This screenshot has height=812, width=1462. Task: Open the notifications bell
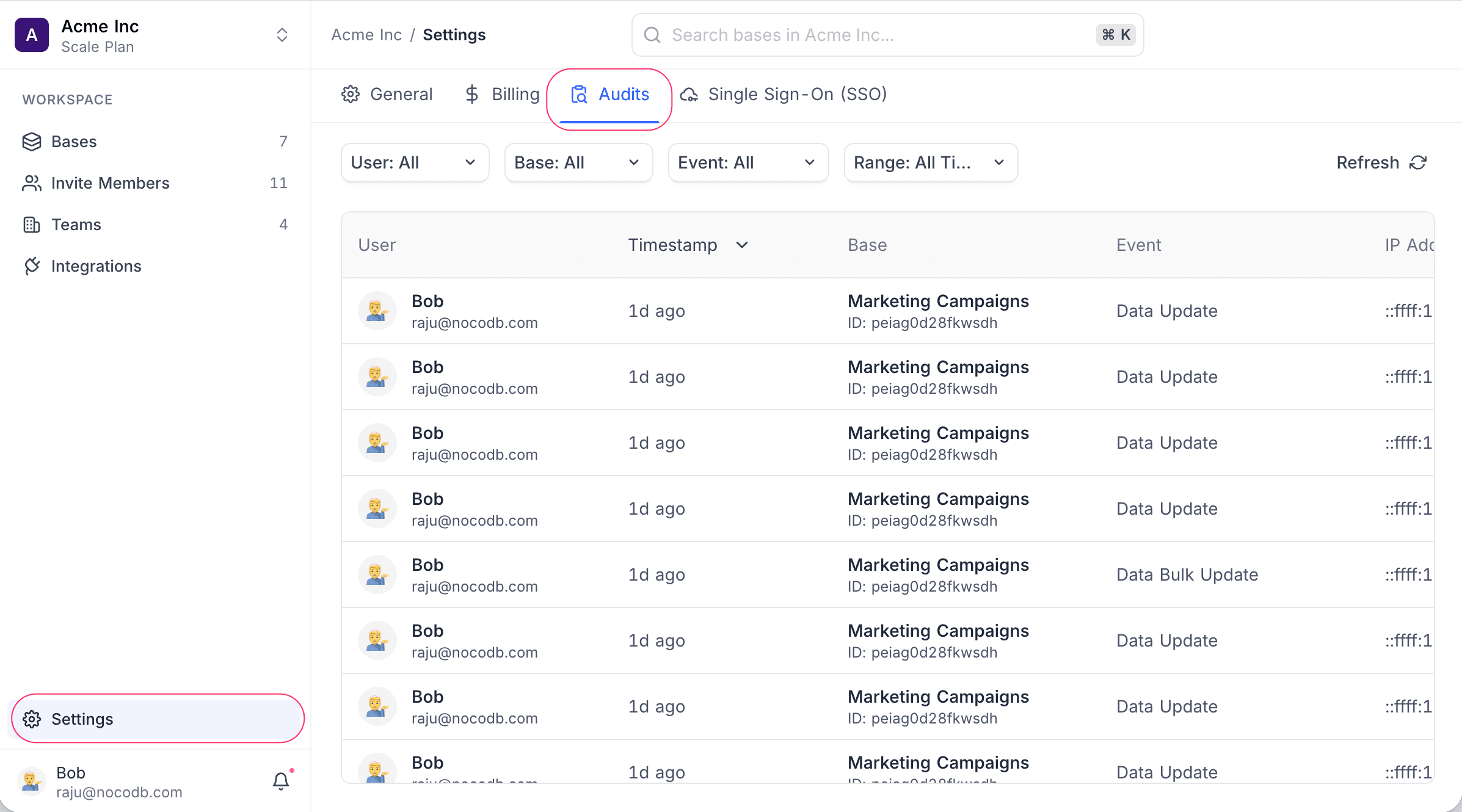[x=281, y=781]
